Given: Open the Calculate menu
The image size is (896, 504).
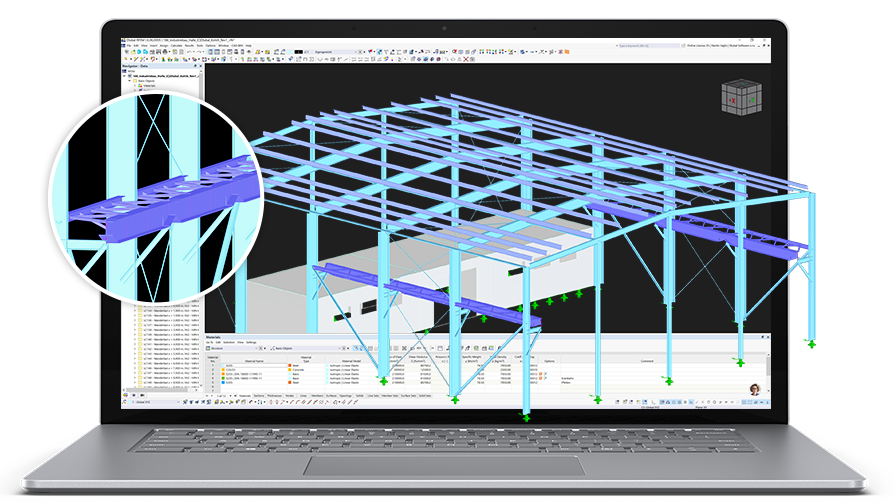Looking at the screenshot, I should (x=177, y=46).
